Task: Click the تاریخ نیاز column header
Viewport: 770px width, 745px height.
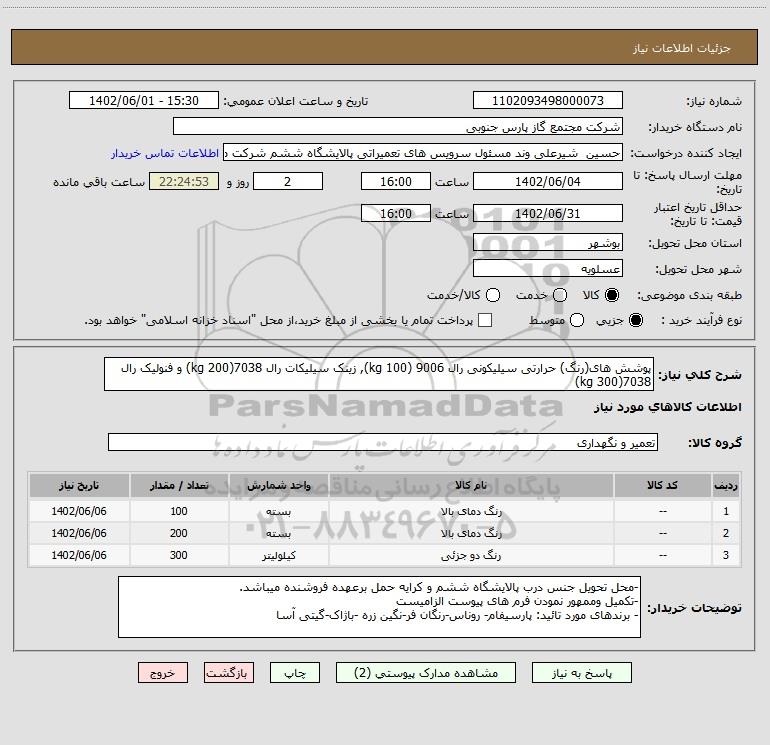Action: tap(79, 486)
